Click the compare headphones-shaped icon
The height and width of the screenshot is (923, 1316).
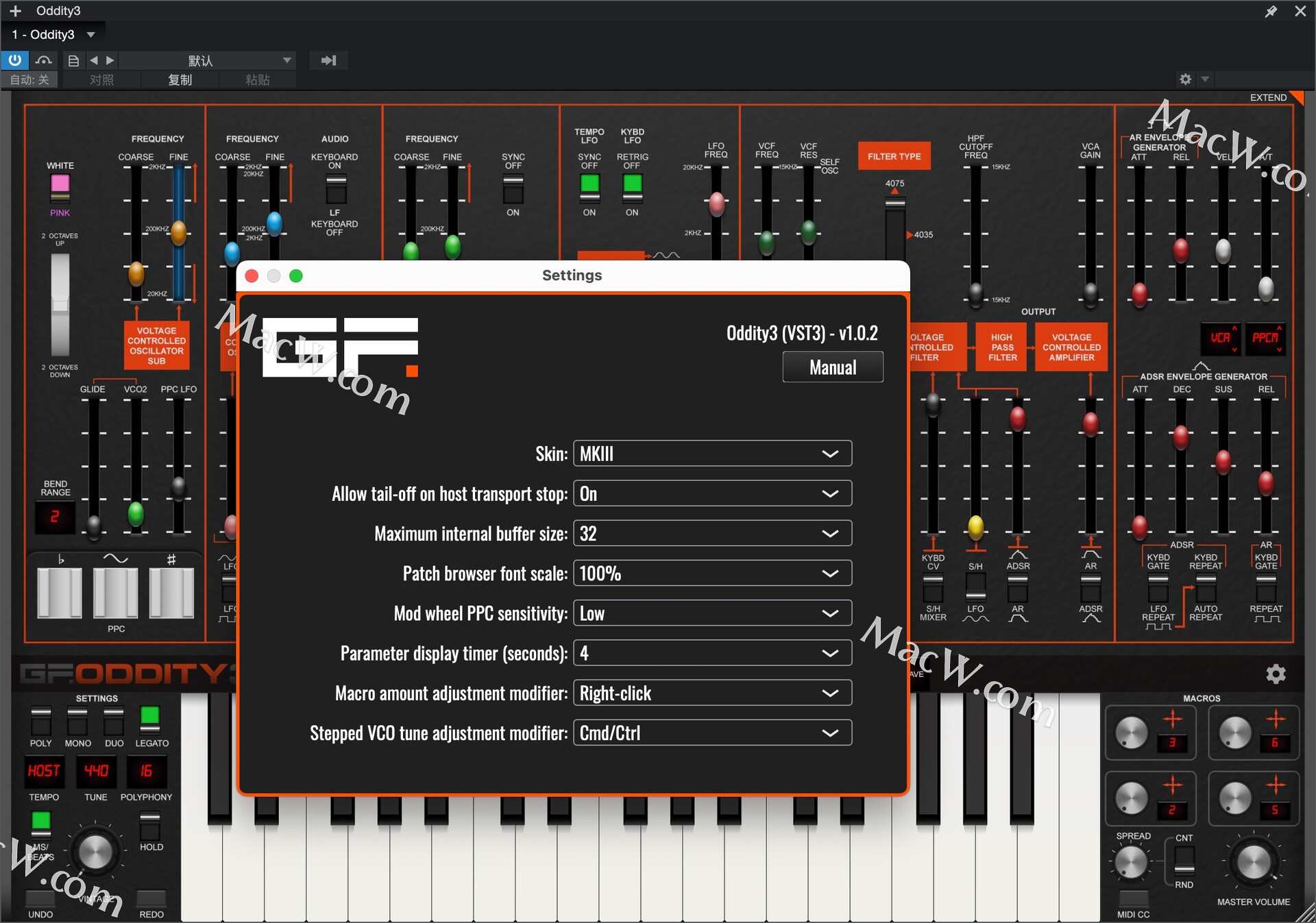coord(44,60)
